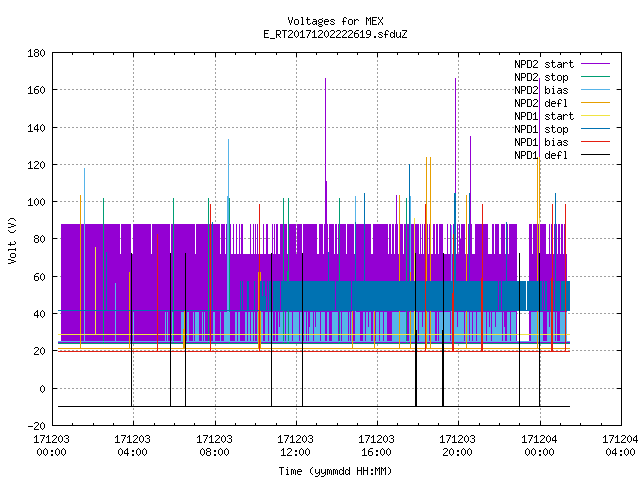Viewport: 640px width, 480px height.
Task: Select the NPD1 defl legend label
Action: pyautogui.click(x=541, y=155)
